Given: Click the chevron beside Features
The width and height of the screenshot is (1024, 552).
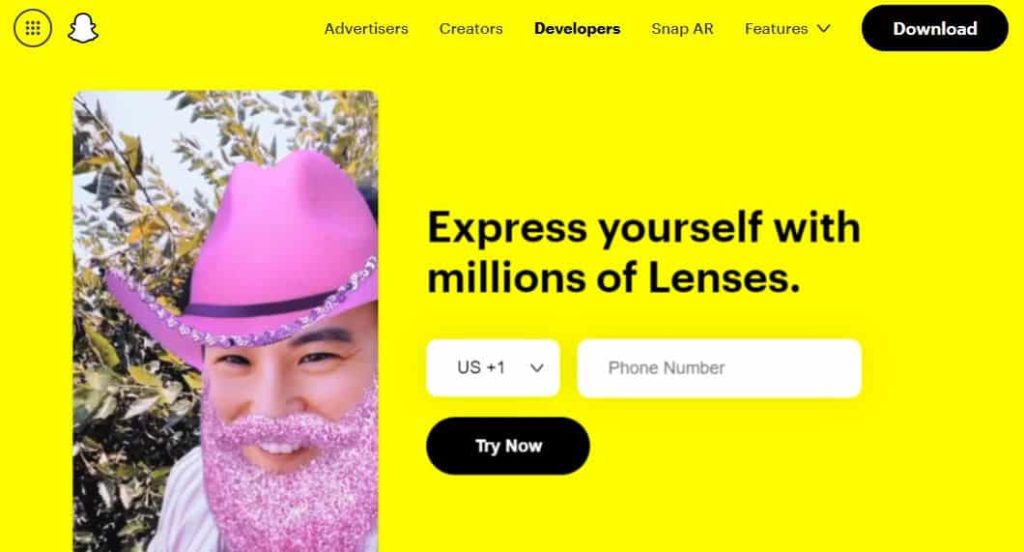Looking at the screenshot, I should tap(824, 29).
